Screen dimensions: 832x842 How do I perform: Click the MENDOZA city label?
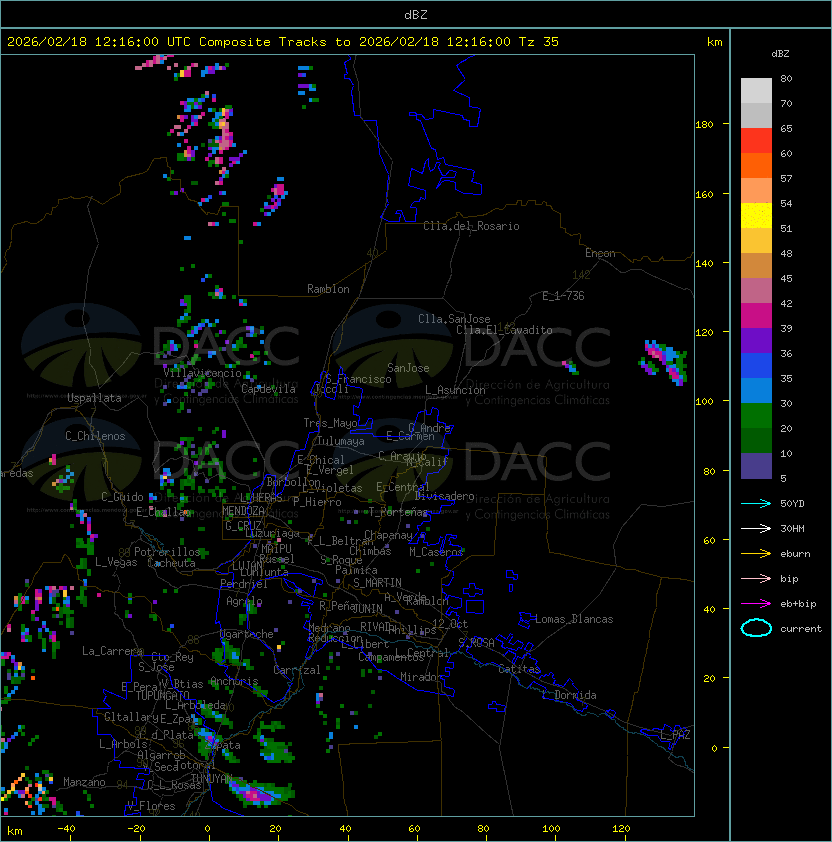(243, 511)
